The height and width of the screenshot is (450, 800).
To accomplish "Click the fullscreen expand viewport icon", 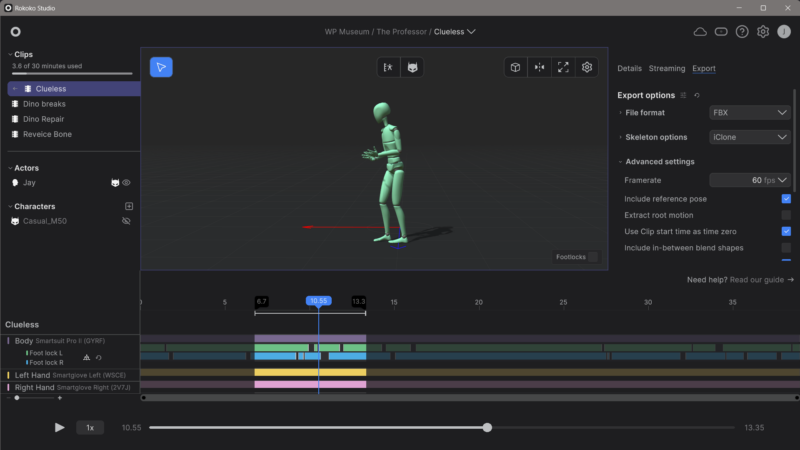I will coord(563,67).
